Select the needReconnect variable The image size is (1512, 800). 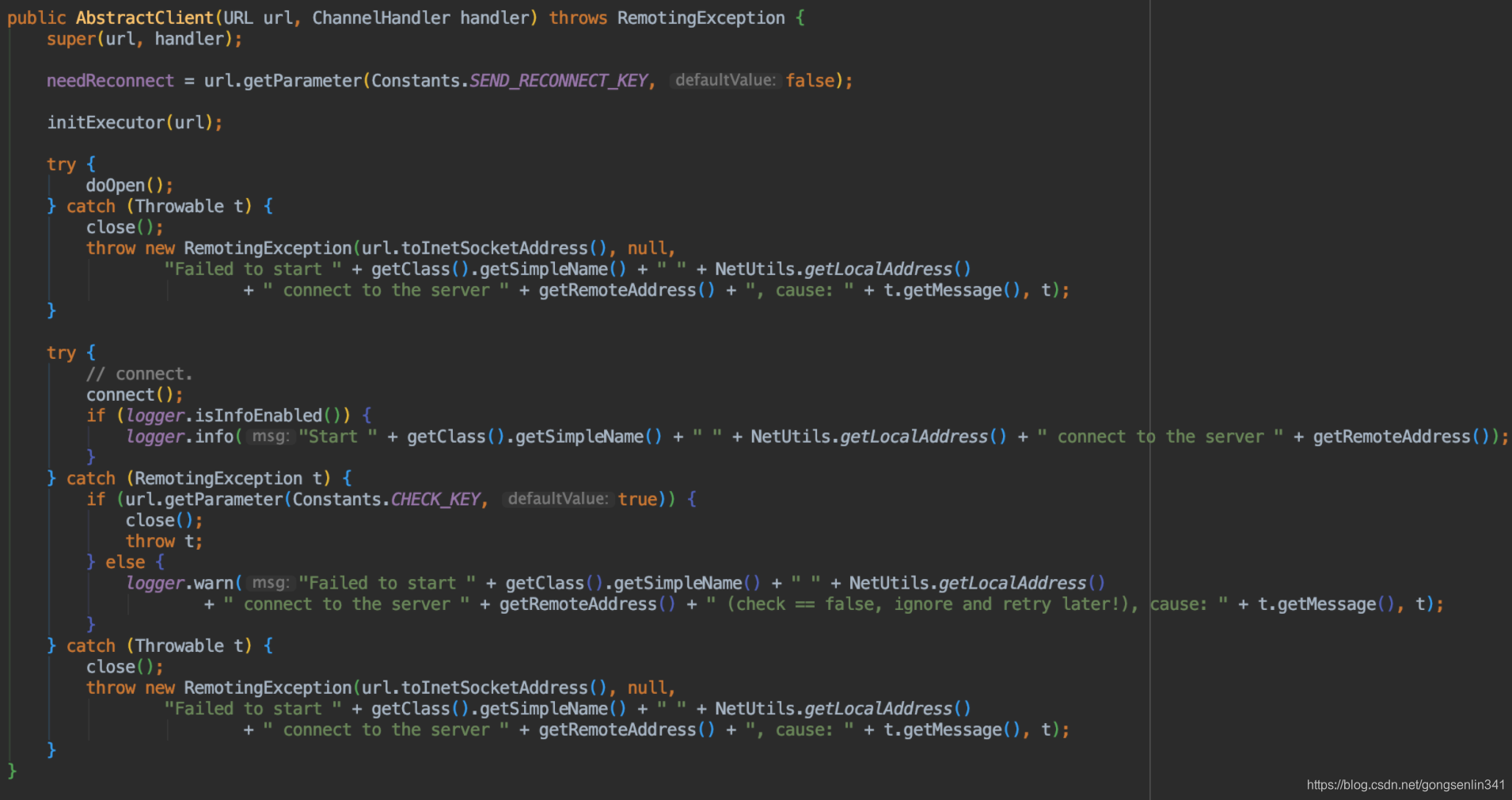pyautogui.click(x=110, y=81)
